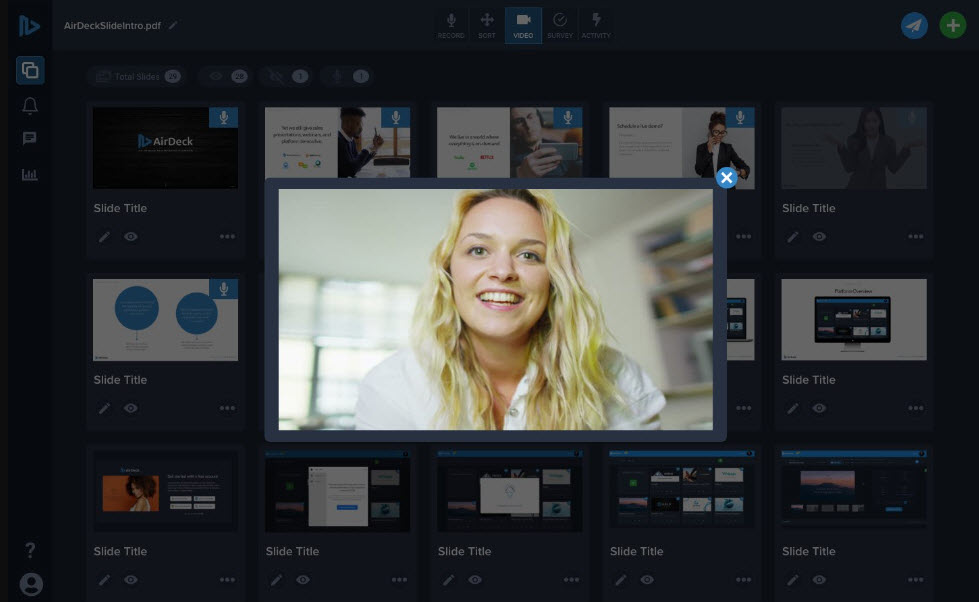Click the AirDeck logo in the sidebar
The width and height of the screenshot is (979, 602).
click(x=29, y=26)
